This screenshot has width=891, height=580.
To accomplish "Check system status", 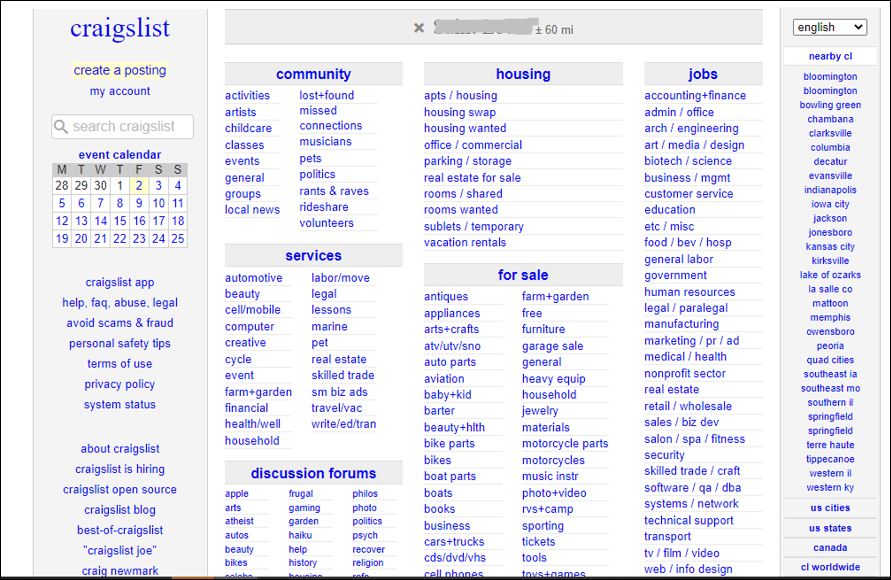I will tap(120, 404).
